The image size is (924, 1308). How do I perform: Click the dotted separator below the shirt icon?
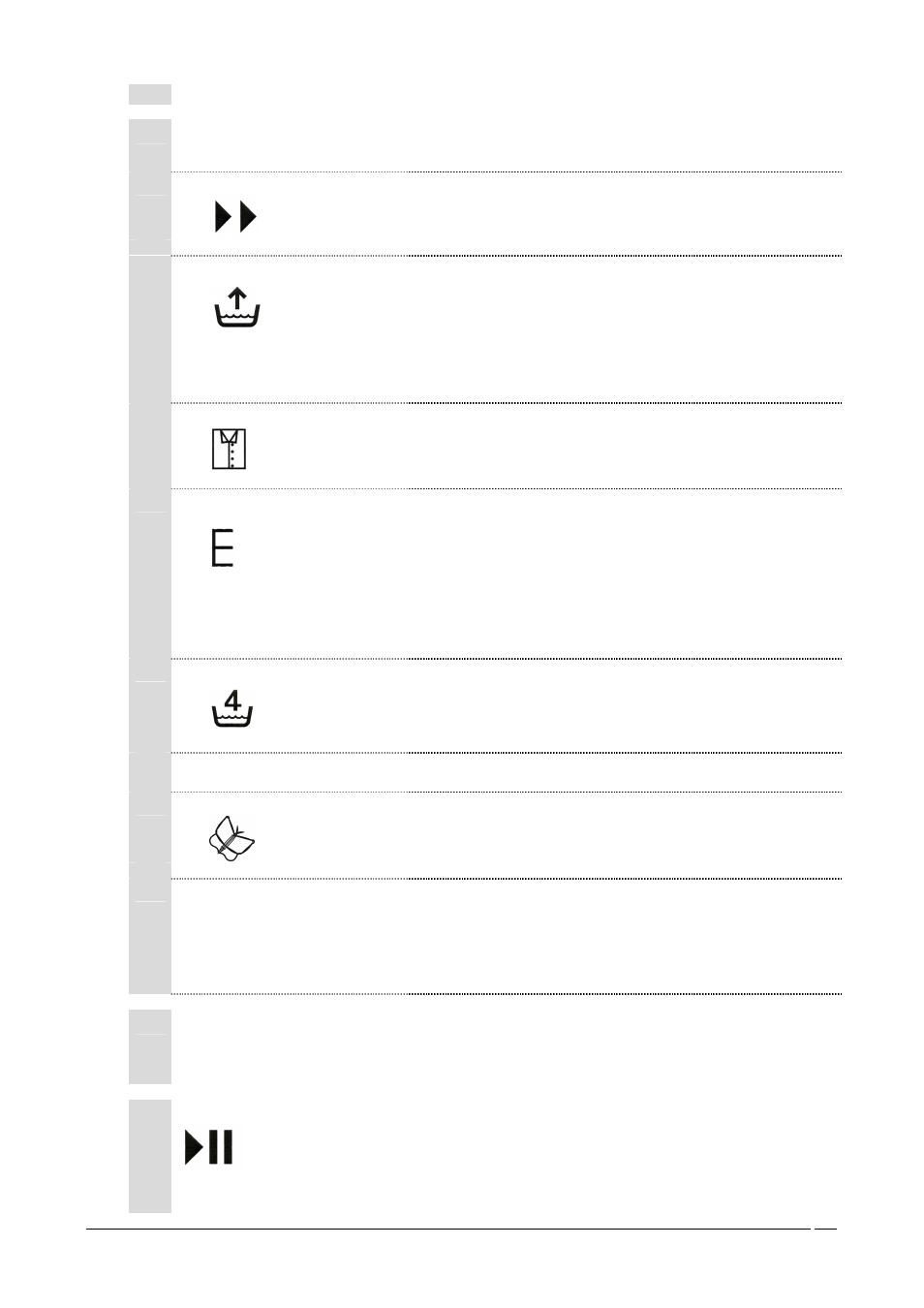506,488
